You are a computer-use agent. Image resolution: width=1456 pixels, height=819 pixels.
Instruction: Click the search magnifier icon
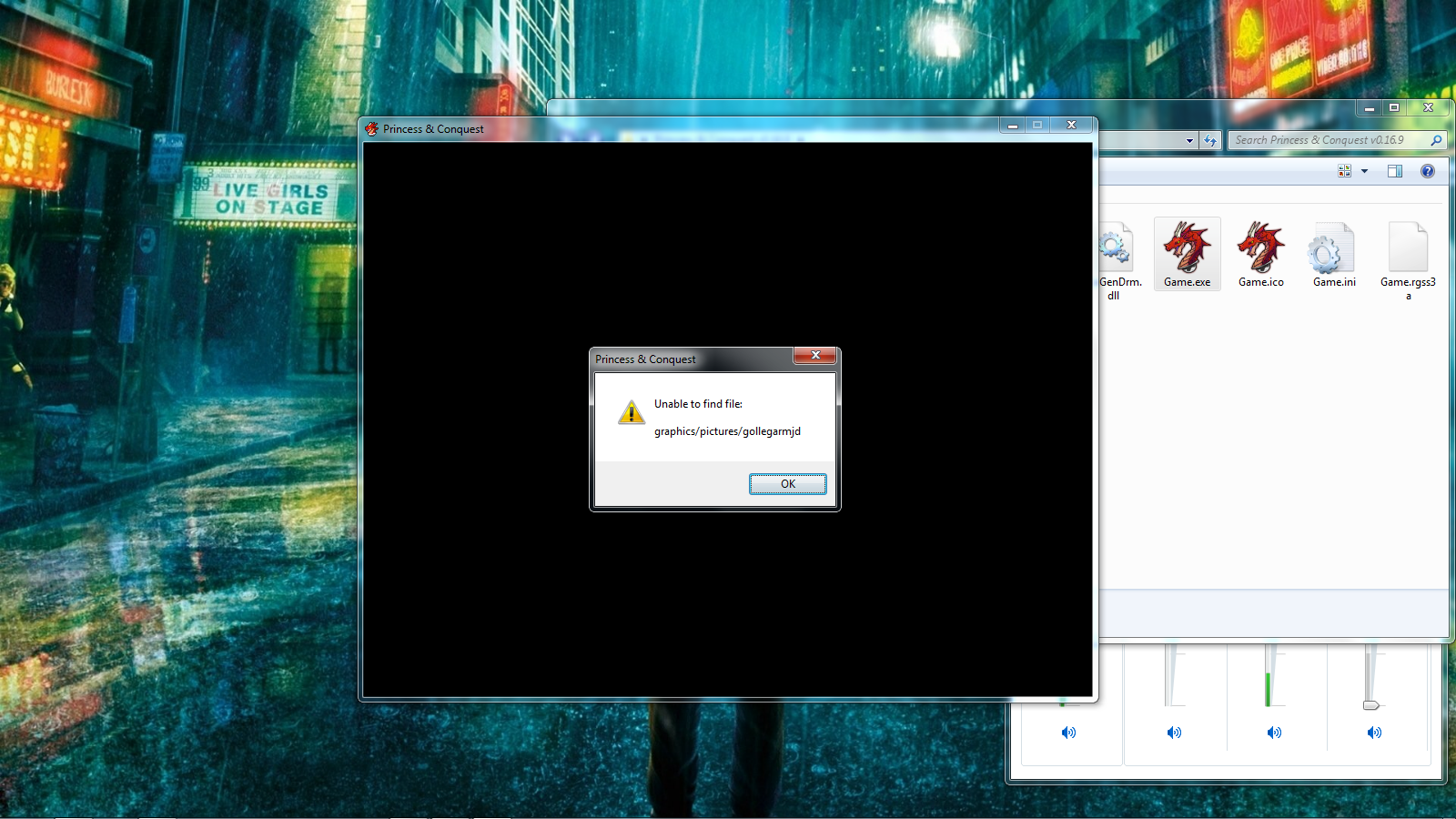point(1436,140)
